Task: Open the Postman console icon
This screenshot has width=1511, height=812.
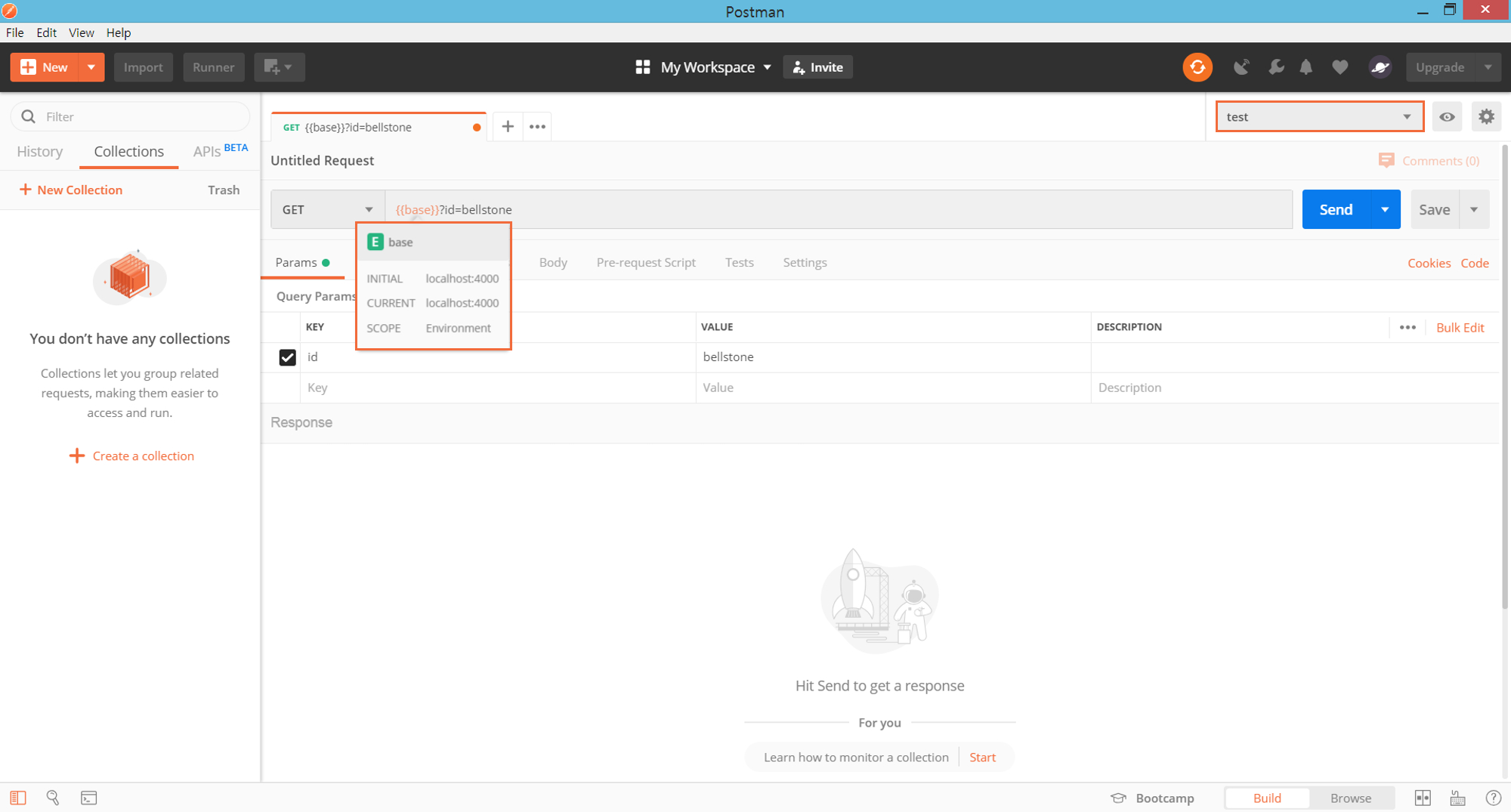Action: pyautogui.click(x=89, y=798)
